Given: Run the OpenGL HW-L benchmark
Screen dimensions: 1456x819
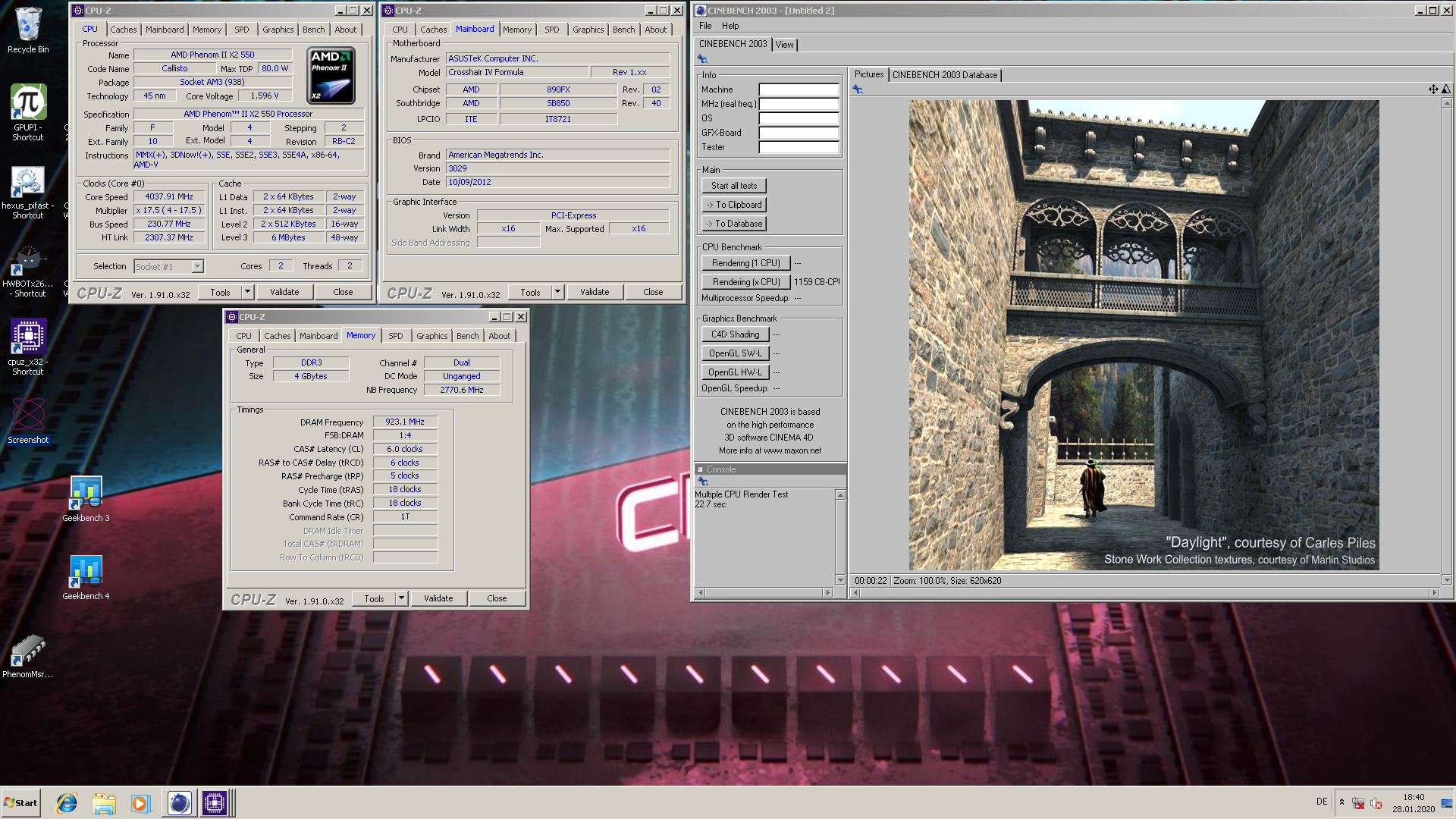Looking at the screenshot, I should (736, 372).
